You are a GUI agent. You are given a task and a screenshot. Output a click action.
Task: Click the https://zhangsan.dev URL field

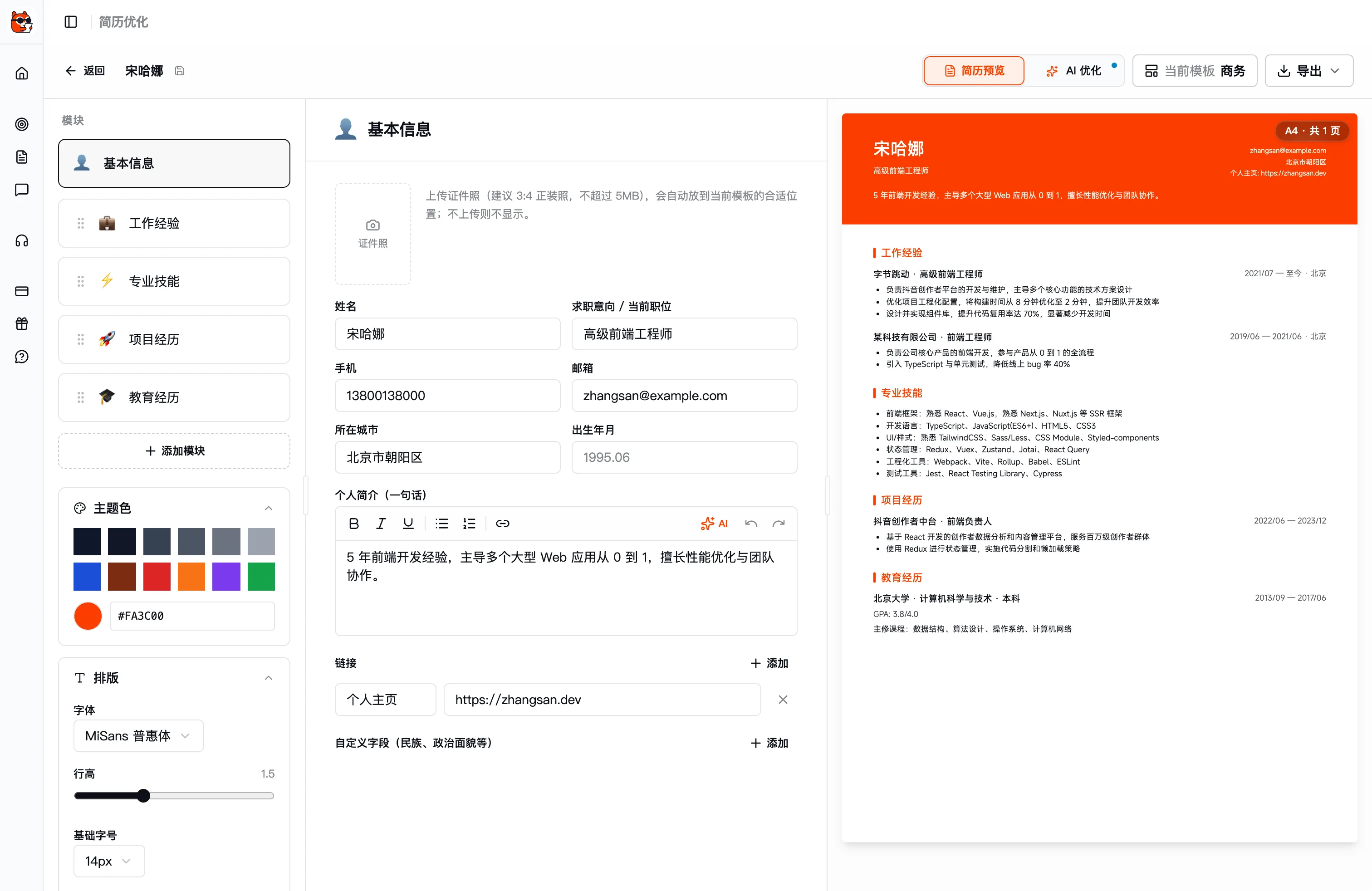(x=602, y=700)
